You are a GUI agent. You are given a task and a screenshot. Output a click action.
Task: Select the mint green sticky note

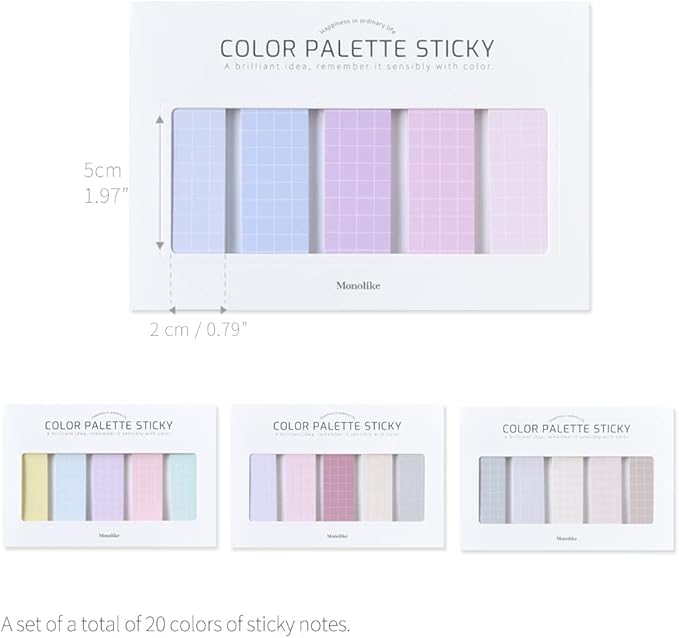click(x=182, y=486)
